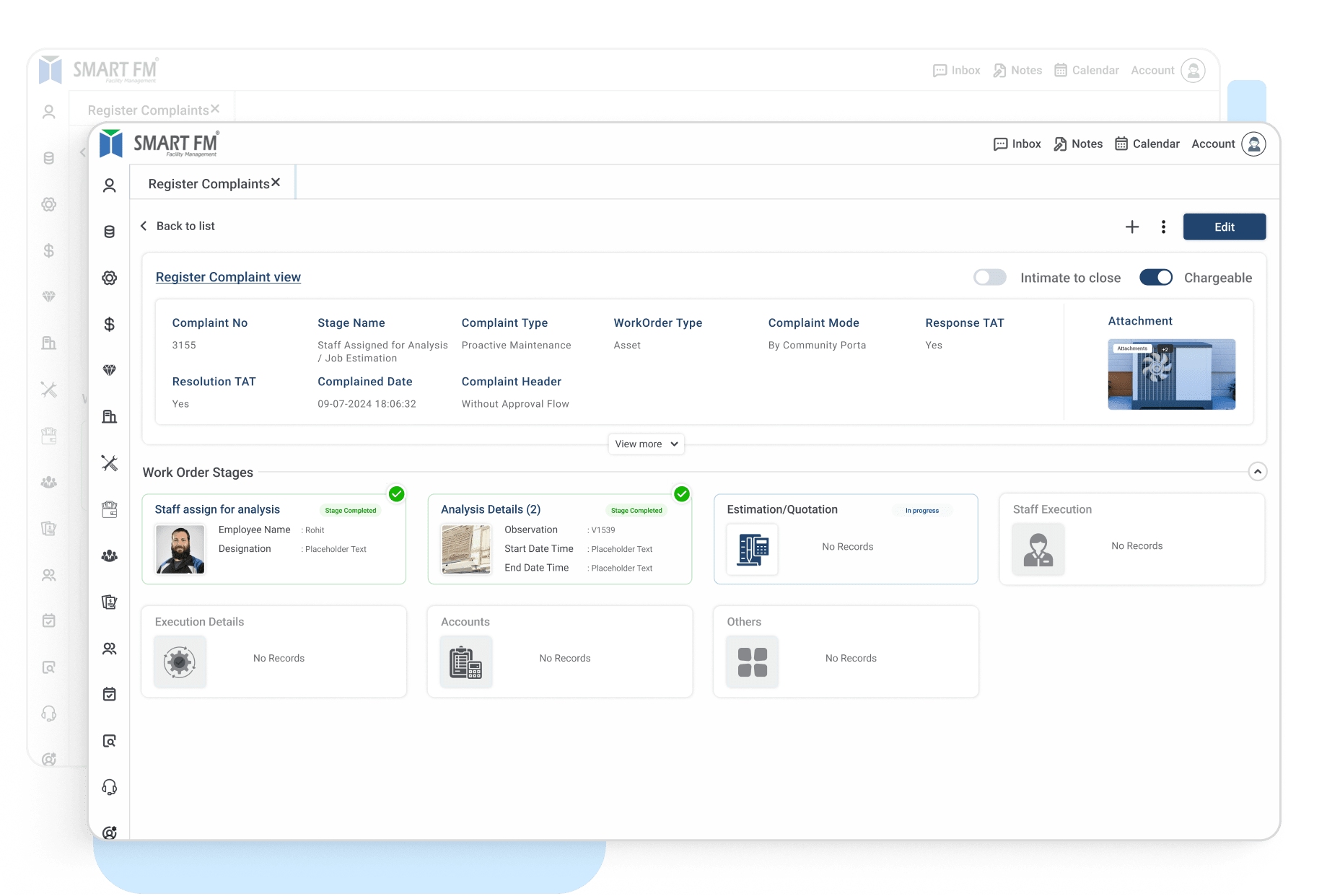Open the staff/people section in the sidebar
Viewport: 1327px width, 896px height.
pos(109,555)
